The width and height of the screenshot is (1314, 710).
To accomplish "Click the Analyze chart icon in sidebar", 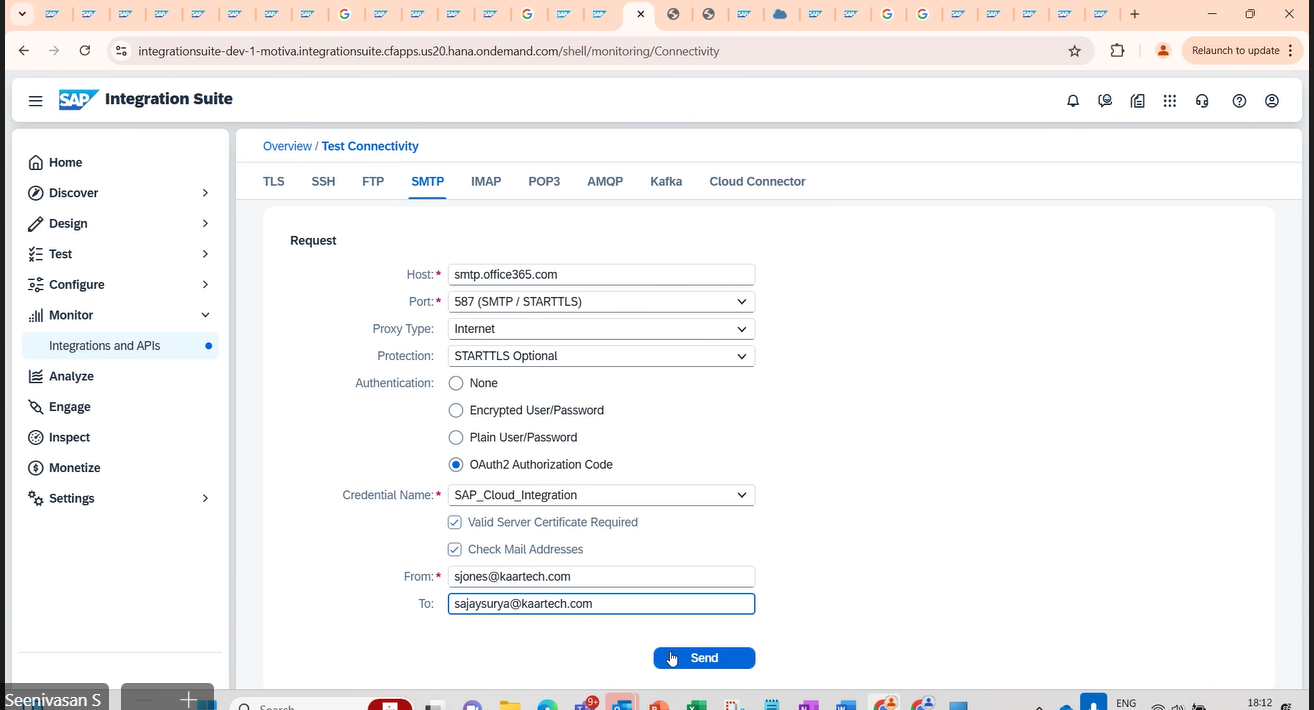I will click(36, 376).
